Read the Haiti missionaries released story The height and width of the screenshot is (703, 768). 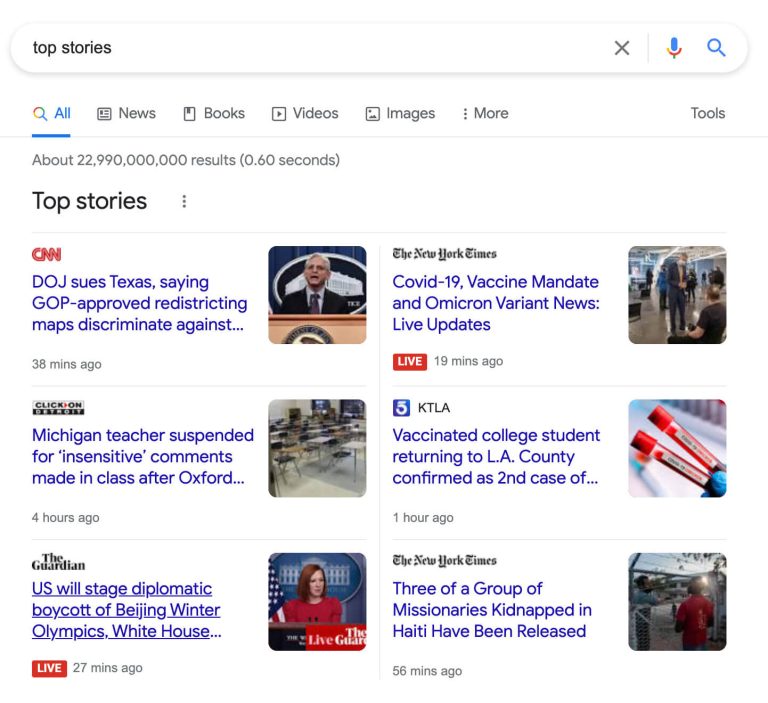[x=491, y=610]
